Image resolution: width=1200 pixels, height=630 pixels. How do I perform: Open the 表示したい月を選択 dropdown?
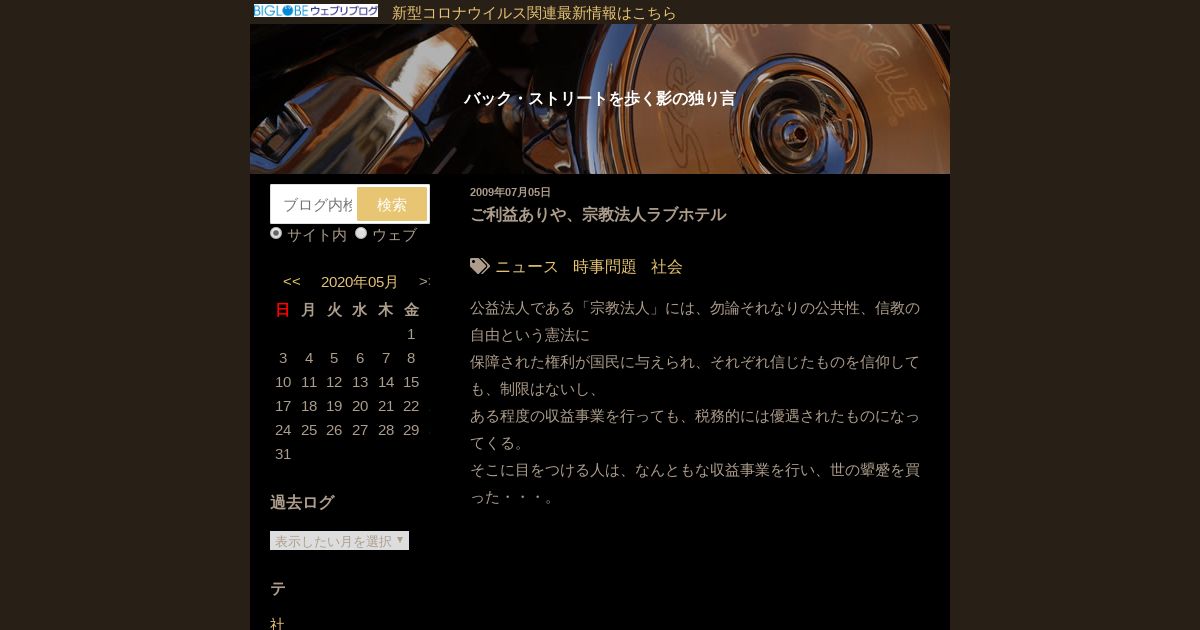(339, 540)
